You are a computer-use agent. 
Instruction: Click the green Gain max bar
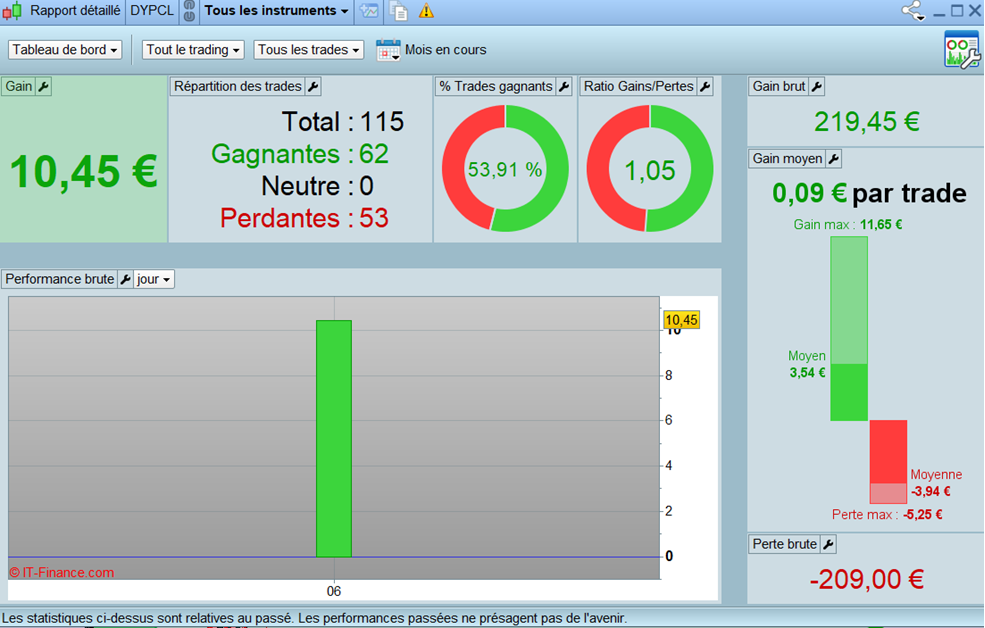click(849, 328)
